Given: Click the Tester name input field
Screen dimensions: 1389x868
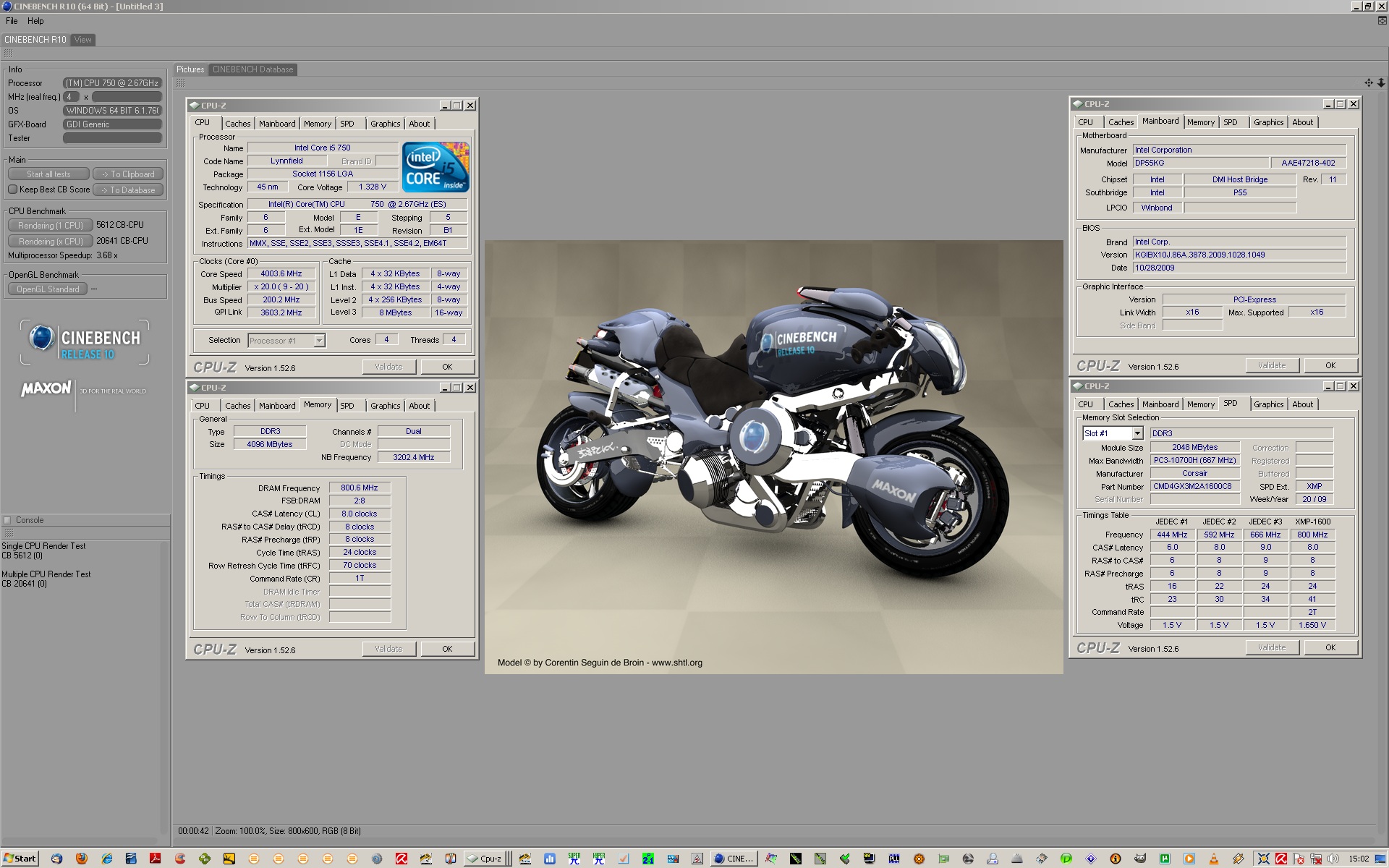Looking at the screenshot, I should tap(112, 138).
